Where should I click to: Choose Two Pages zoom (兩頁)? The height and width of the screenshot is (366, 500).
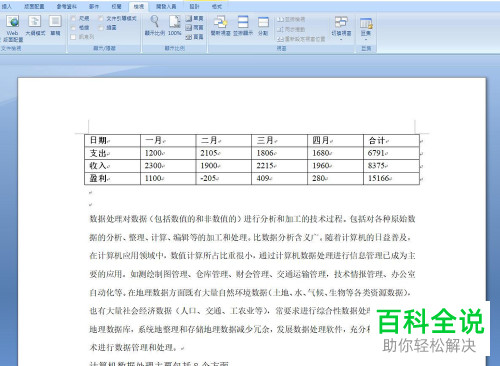[x=194, y=28]
